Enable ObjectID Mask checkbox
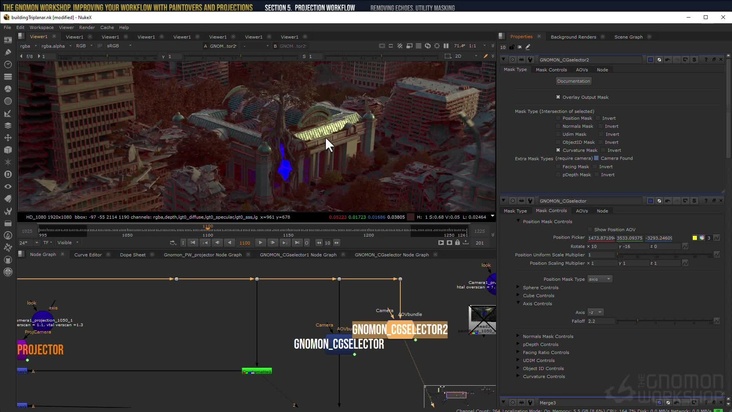 558,142
